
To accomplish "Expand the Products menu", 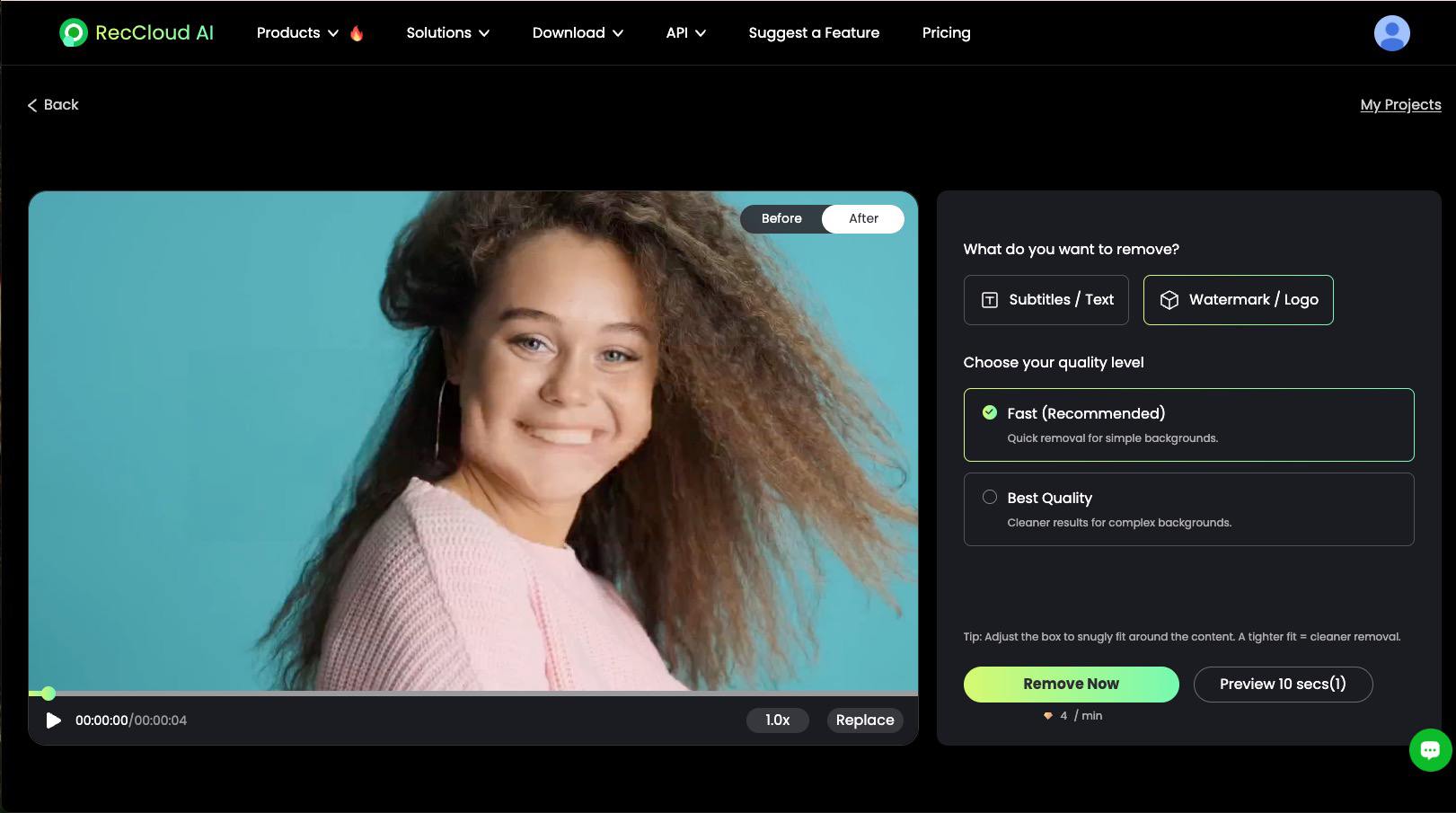I will point(288,32).
